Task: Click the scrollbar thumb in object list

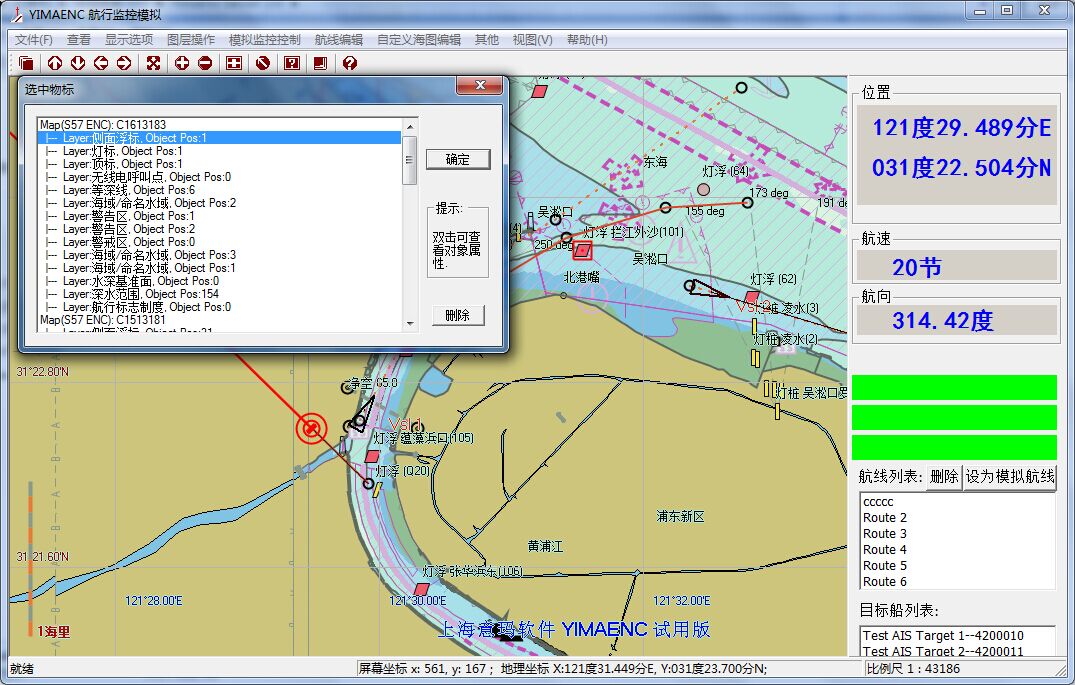Action: tap(410, 160)
